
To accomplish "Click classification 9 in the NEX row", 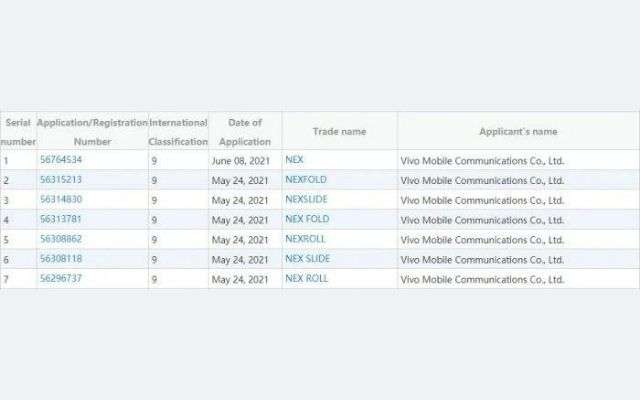I will point(154,161).
